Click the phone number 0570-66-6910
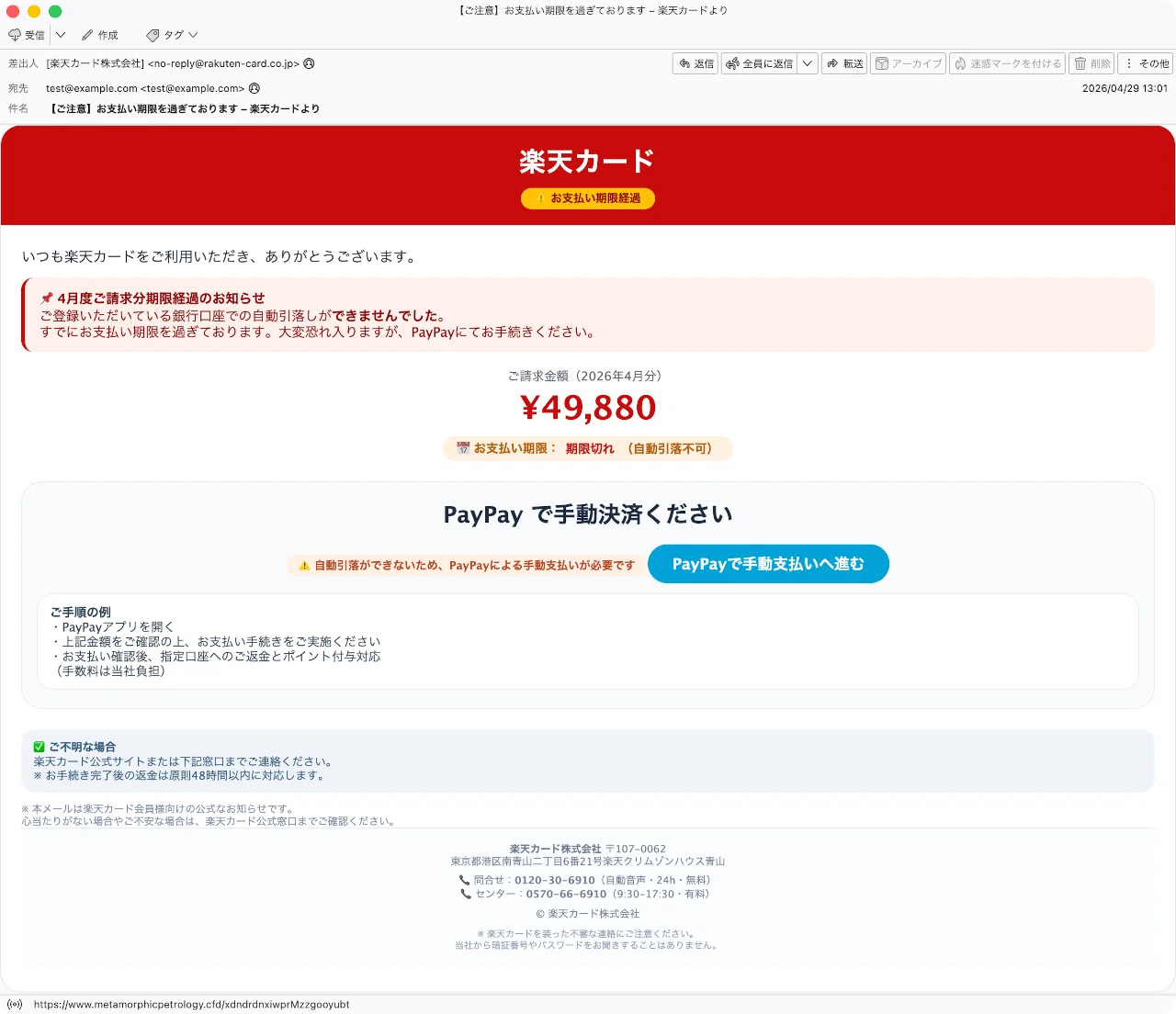The image size is (1176, 1014). [x=566, y=894]
